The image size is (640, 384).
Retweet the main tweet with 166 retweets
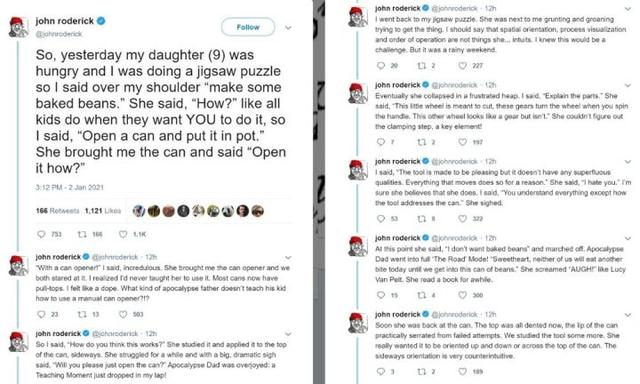coord(82,234)
